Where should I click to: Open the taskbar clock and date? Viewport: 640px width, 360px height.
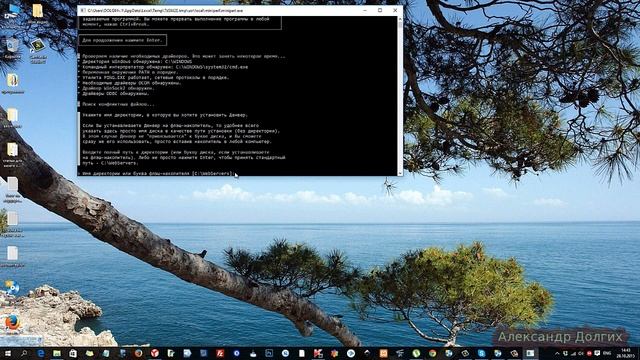coord(625,353)
